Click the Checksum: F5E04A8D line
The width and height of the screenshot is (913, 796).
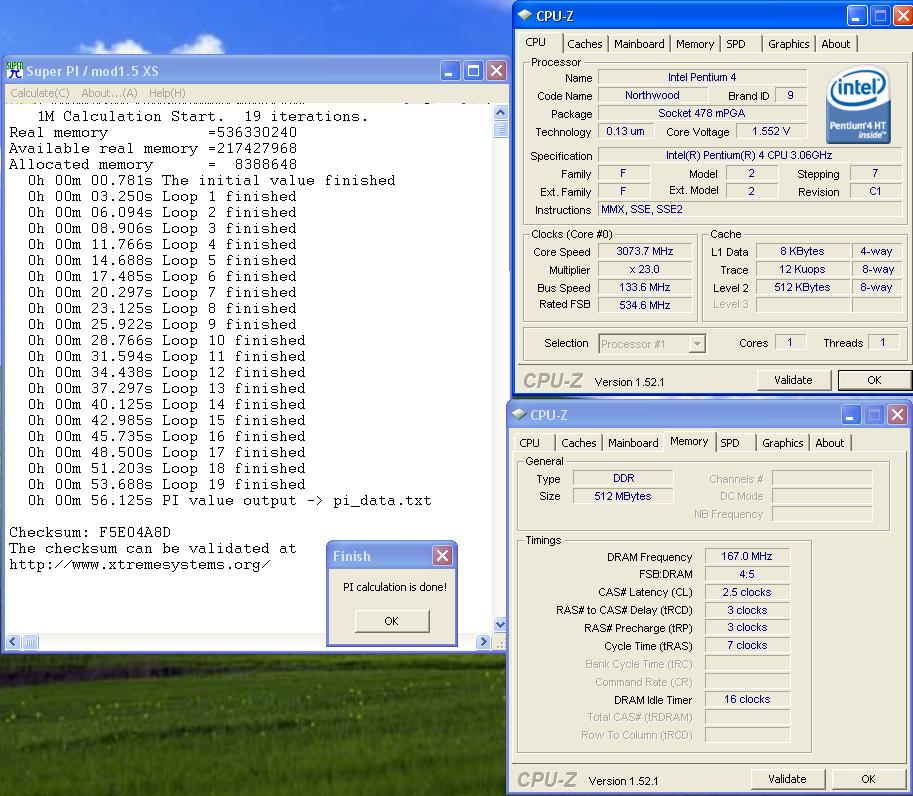(90, 532)
